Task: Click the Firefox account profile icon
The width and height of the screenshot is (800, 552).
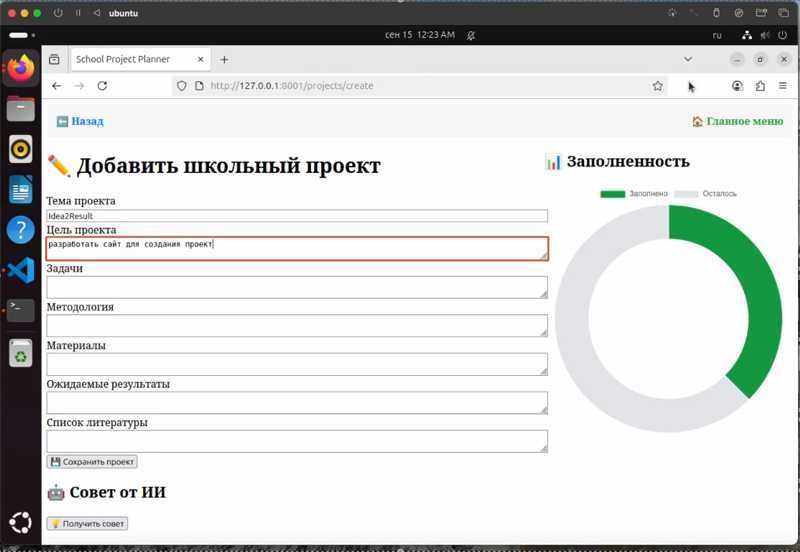Action: point(737,86)
